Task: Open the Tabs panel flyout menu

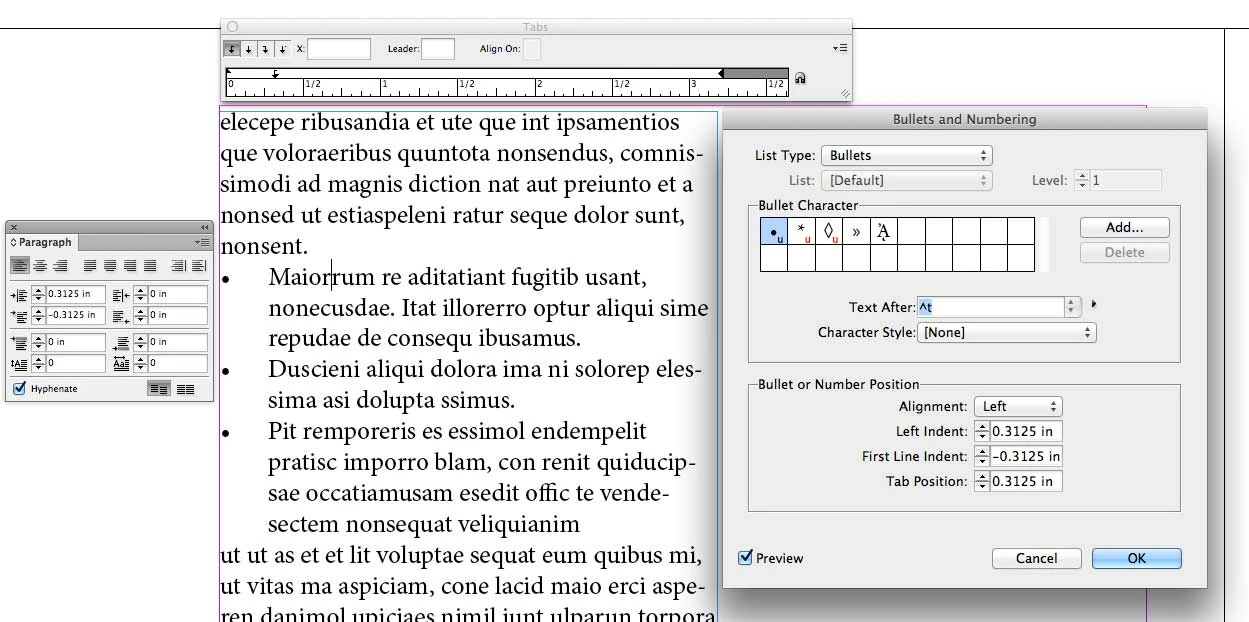Action: point(840,48)
